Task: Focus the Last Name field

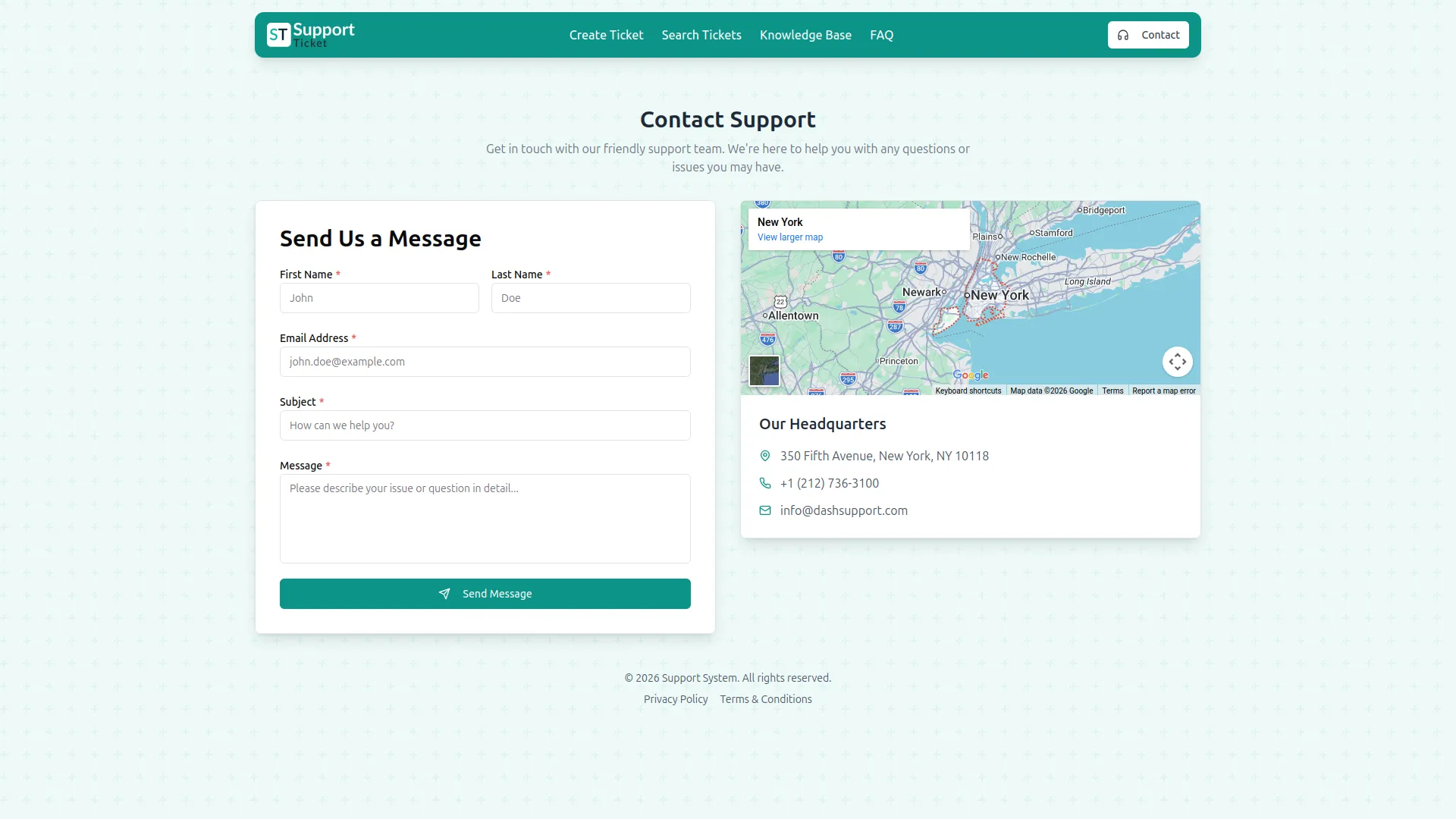Action: point(591,298)
